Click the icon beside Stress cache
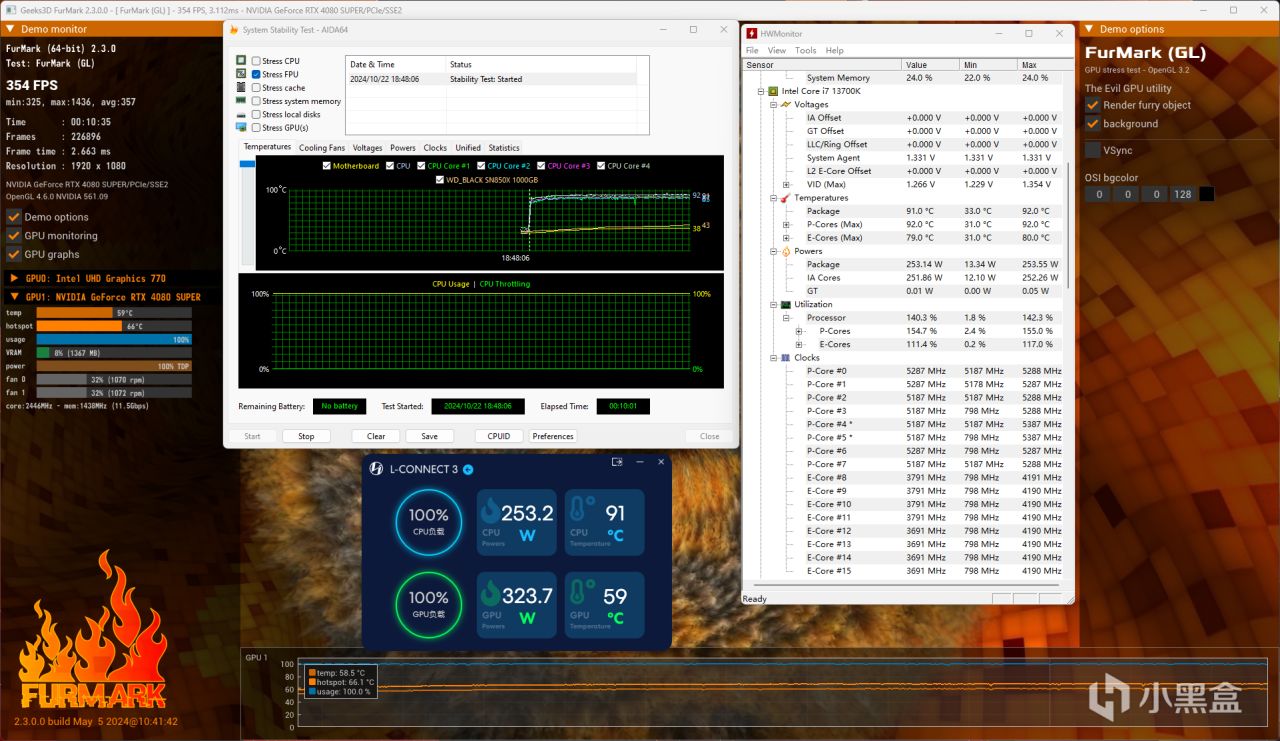The height and width of the screenshot is (741, 1280). point(242,88)
